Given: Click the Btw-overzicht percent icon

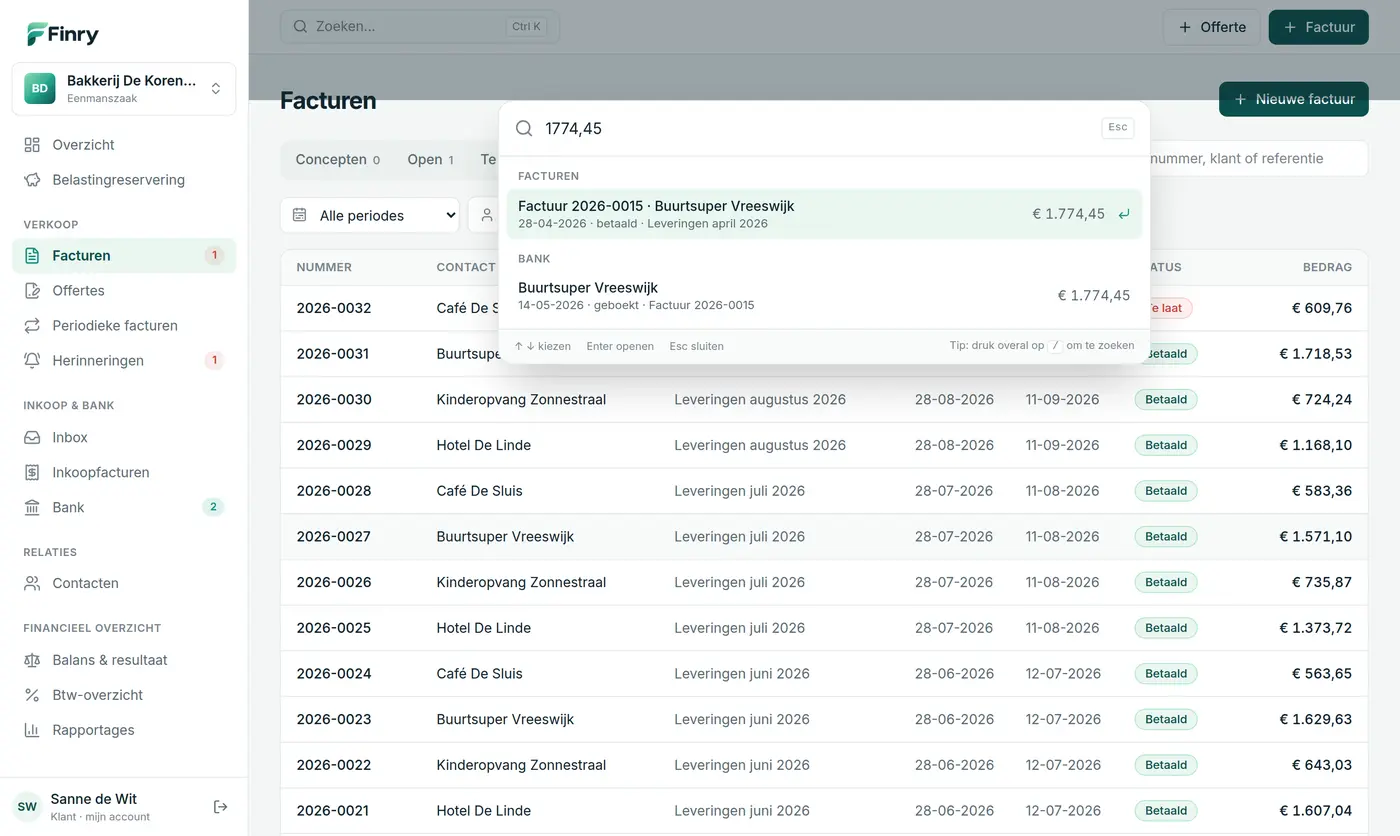Looking at the screenshot, I should [32, 696].
